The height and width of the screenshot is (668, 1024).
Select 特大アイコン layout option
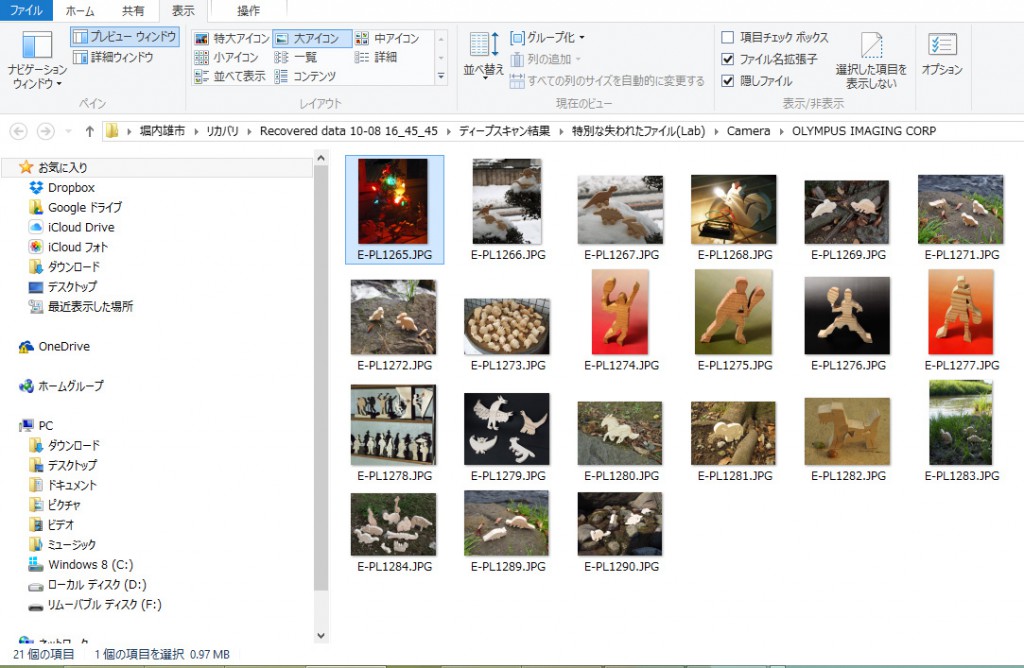230,39
